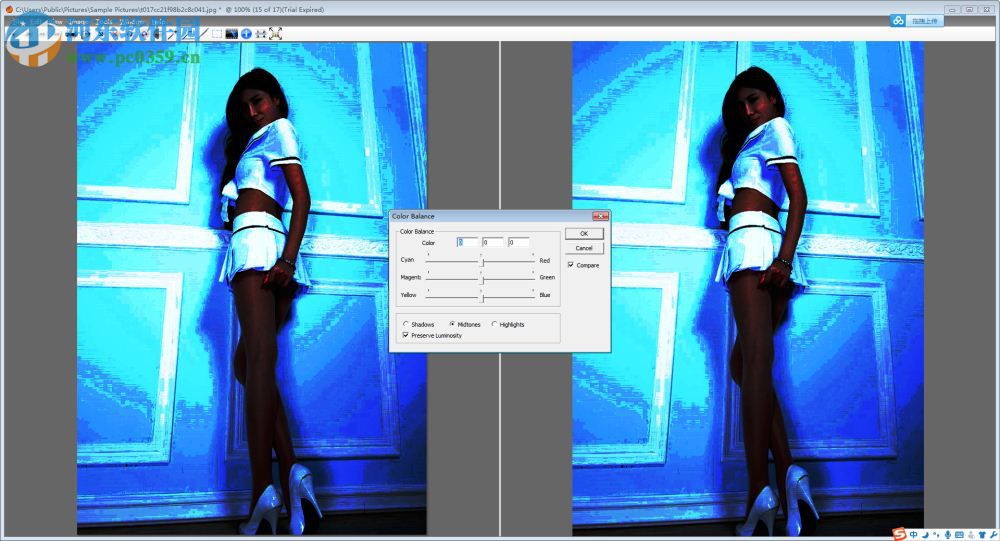
Task: Click the full screen expand arrows icon
Action: point(276,33)
